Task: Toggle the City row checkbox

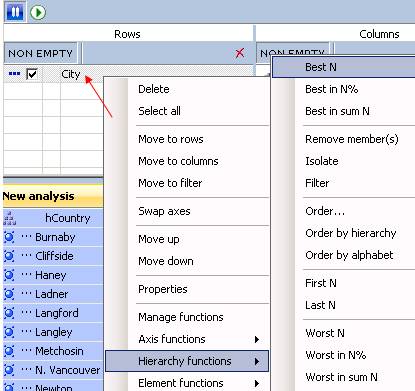Action: pyautogui.click(x=32, y=74)
